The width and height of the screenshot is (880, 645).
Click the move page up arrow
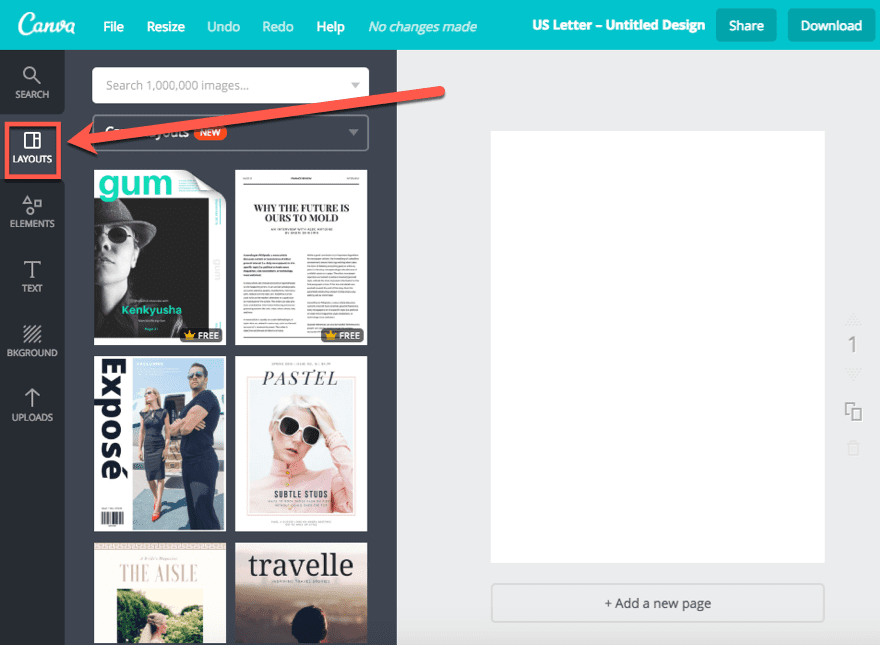pos(852,318)
